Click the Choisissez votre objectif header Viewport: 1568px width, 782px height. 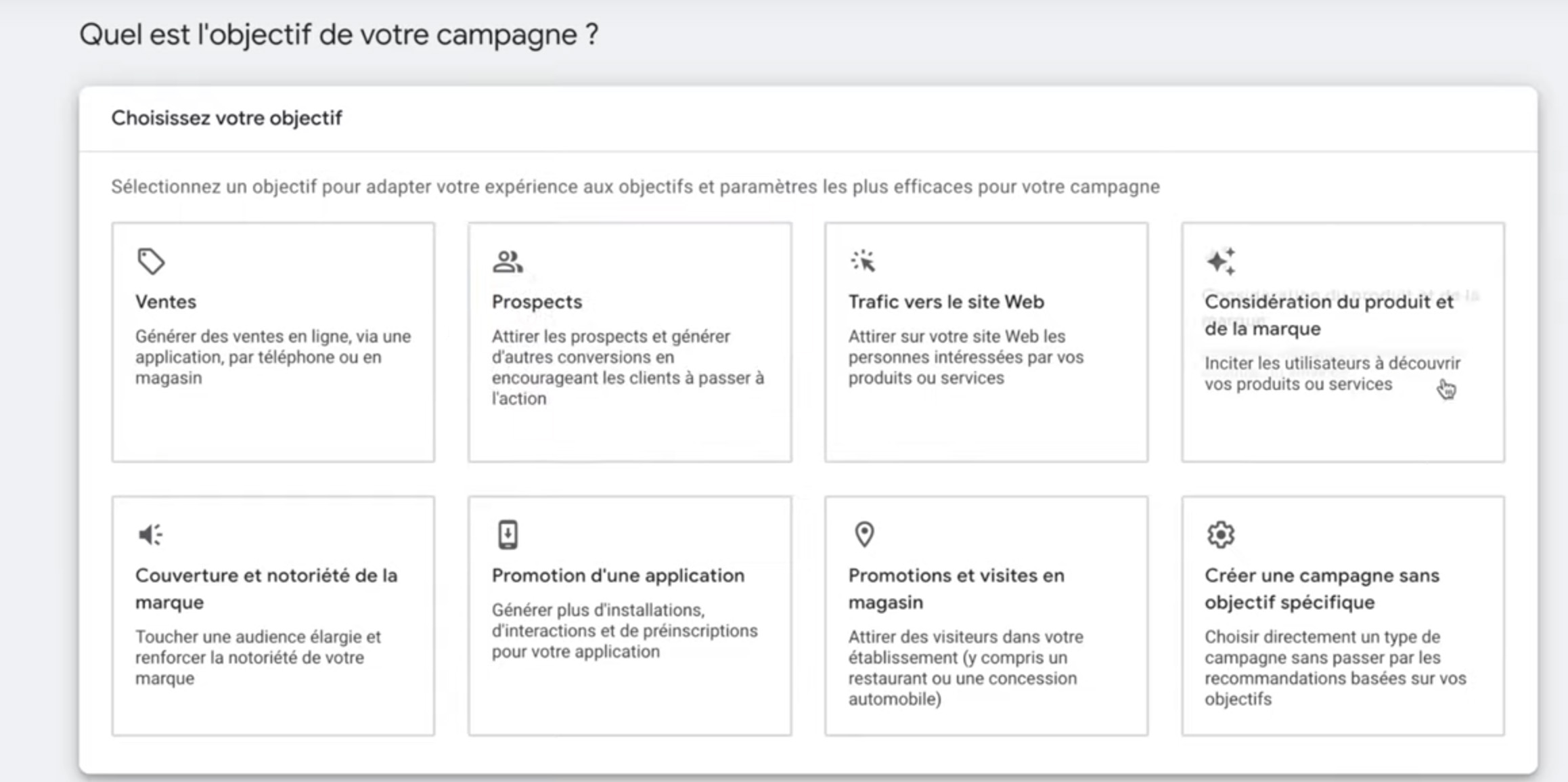pos(227,118)
